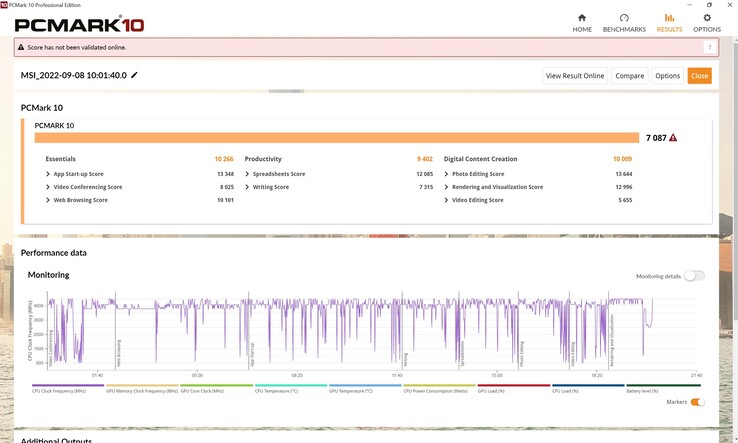Screen dimensions: 738x443
Task: Toggle GPU Temperature legend series
Action: coord(365,388)
